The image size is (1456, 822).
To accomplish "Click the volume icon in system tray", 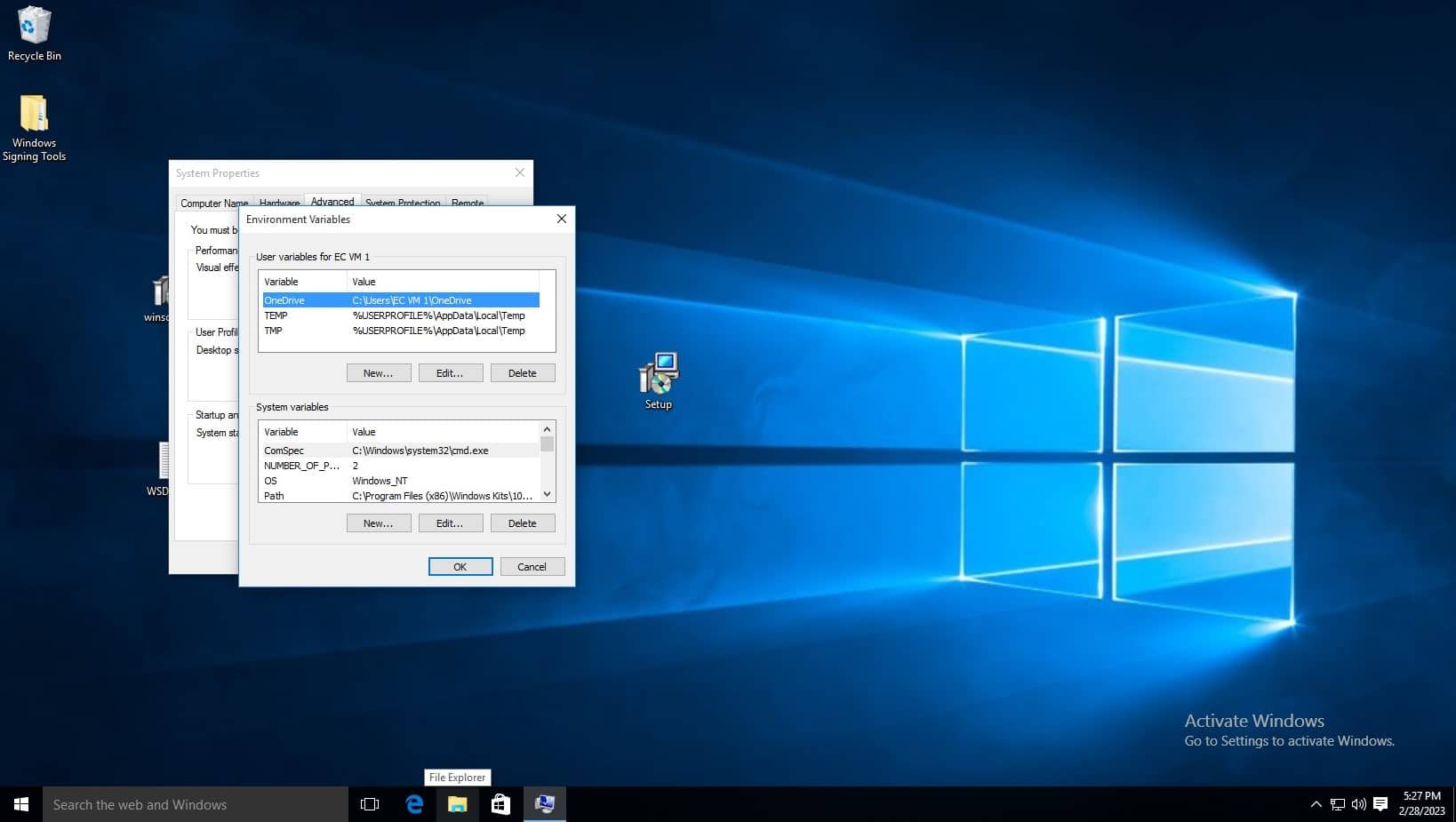I will 1358,804.
